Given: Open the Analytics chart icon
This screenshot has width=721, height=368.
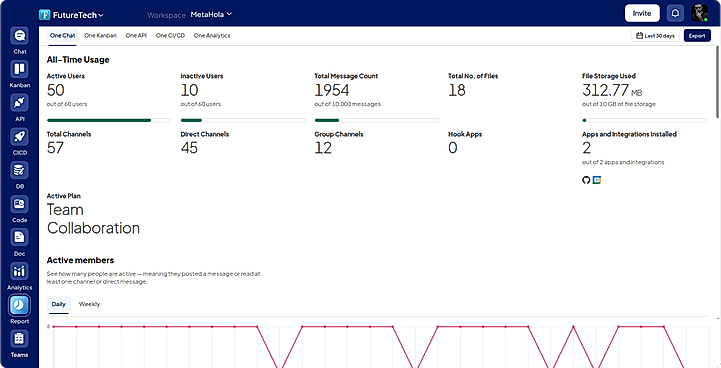Looking at the screenshot, I should point(19,271).
